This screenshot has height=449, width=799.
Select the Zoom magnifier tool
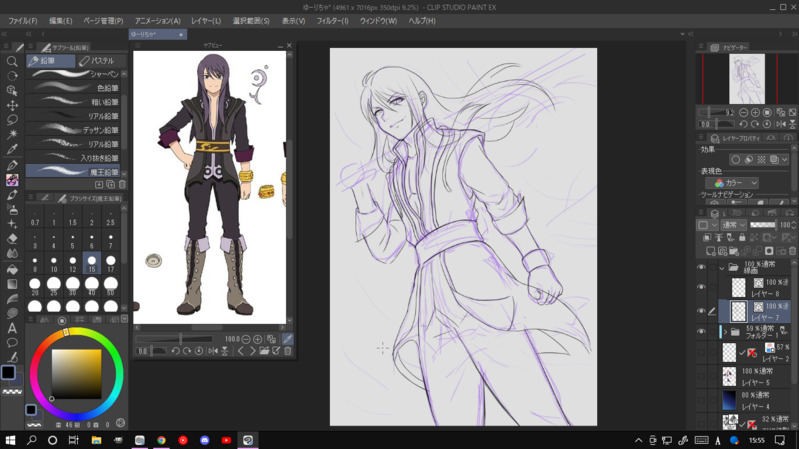tap(12, 62)
